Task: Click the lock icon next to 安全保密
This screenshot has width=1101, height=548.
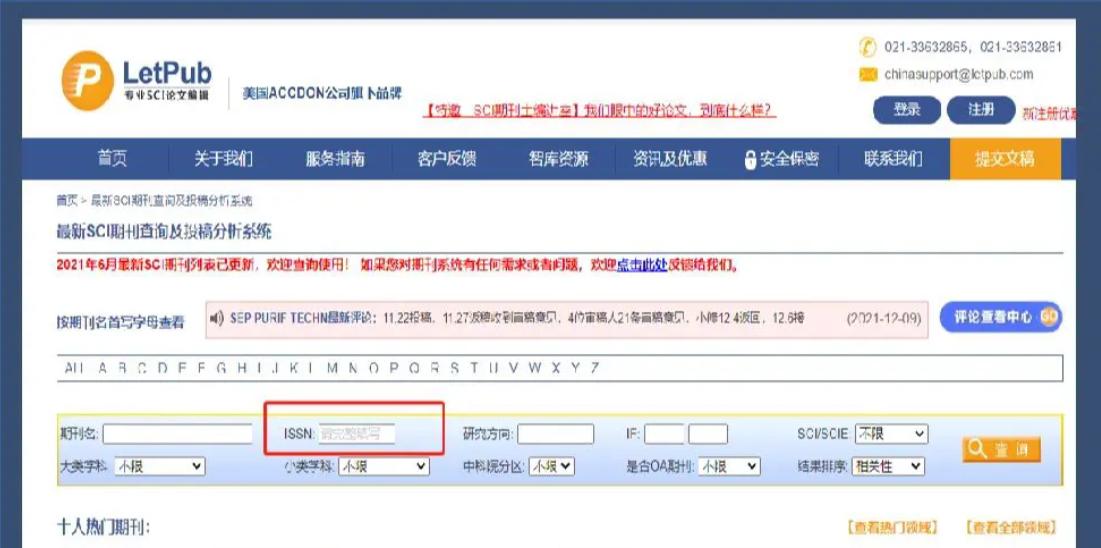Action: (750, 160)
